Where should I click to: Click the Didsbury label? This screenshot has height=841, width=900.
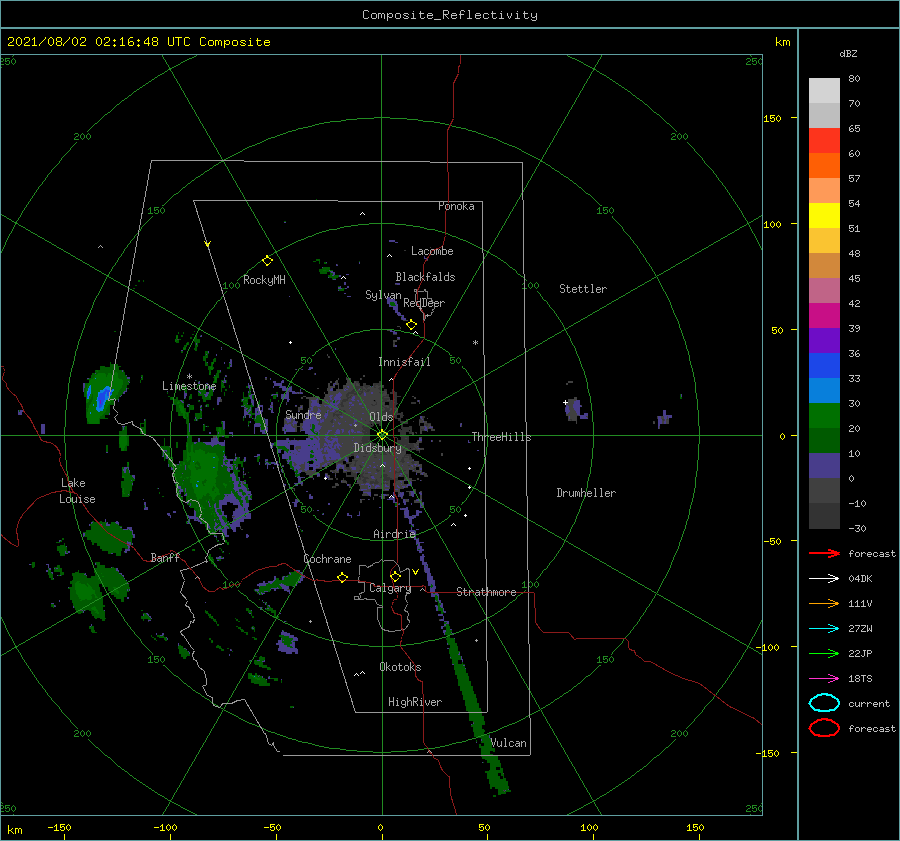pos(378,448)
